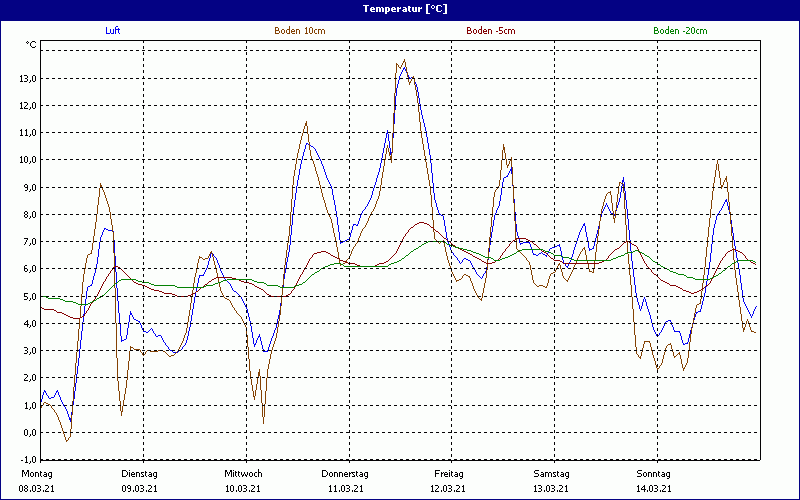Click the -1,0 y-axis value
The image size is (800, 500).
(x=28, y=458)
